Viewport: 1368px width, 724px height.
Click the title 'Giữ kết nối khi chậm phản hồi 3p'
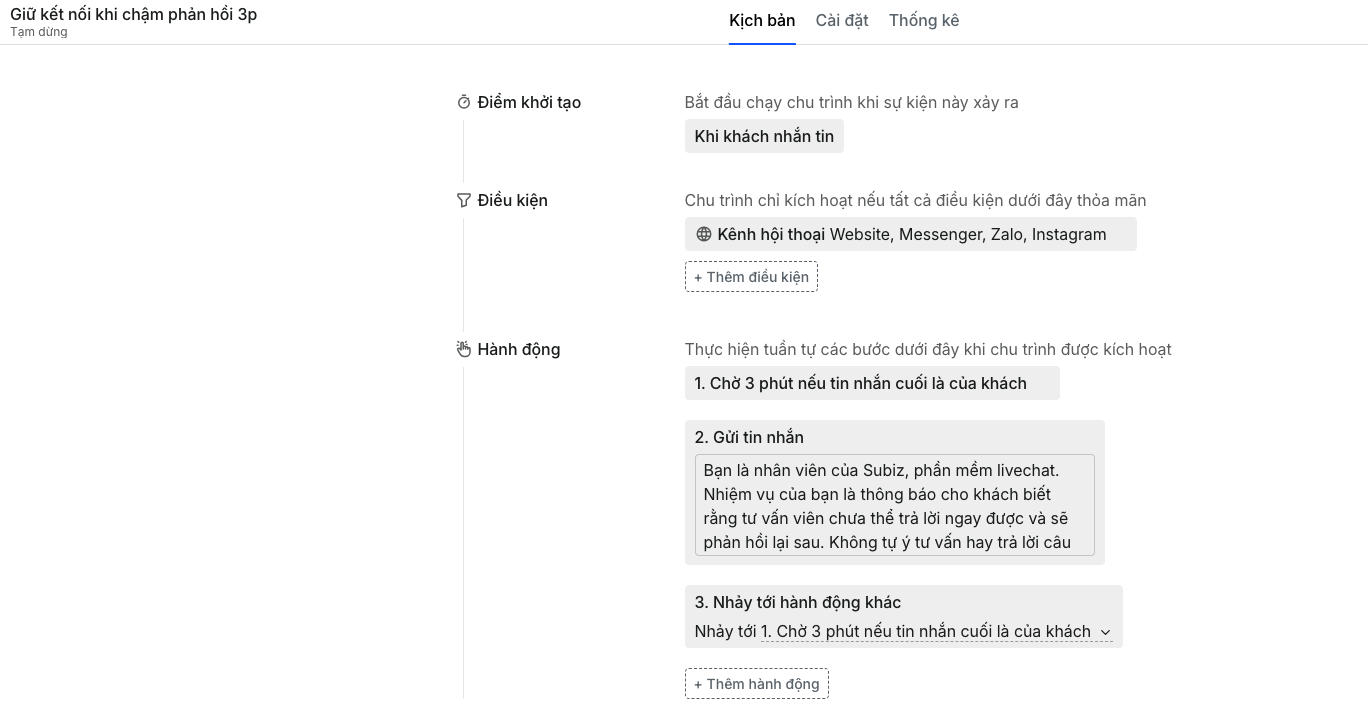[134, 15]
